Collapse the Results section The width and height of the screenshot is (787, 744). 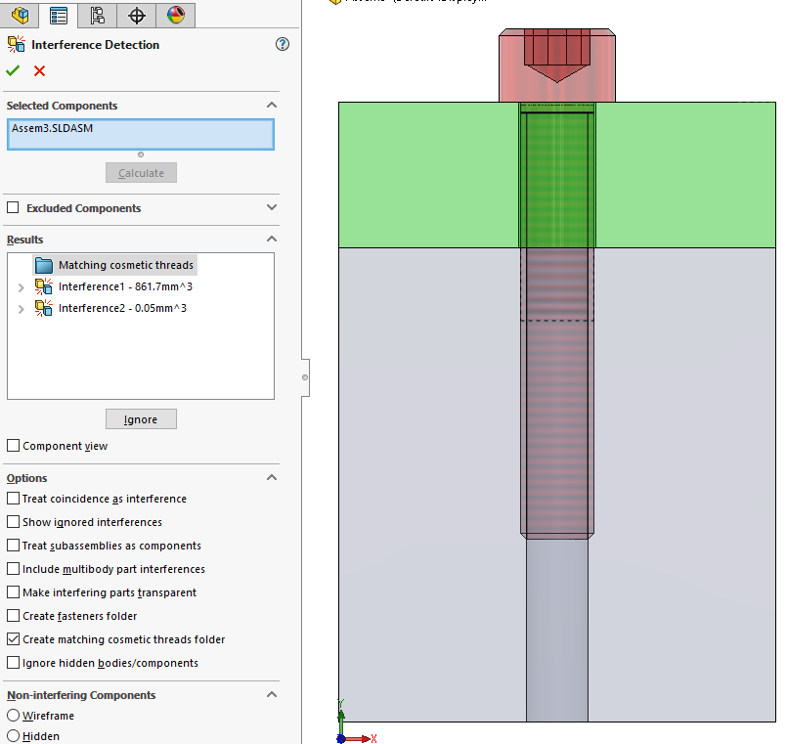pyautogui.click(x=272, y=239)
